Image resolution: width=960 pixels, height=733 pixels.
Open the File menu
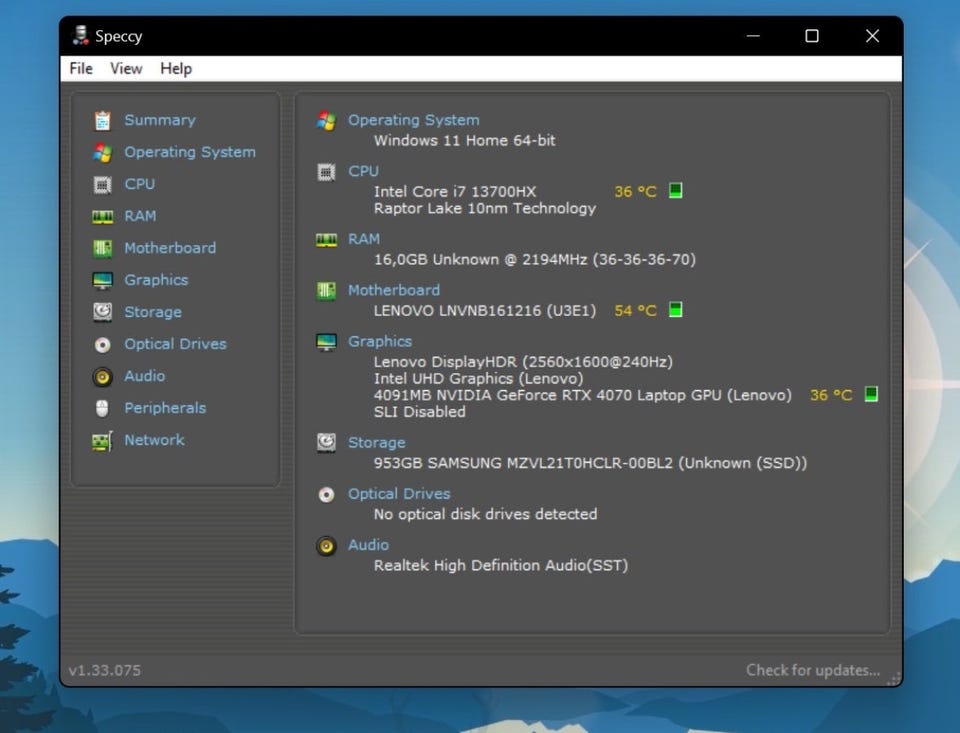pos(81,68)
